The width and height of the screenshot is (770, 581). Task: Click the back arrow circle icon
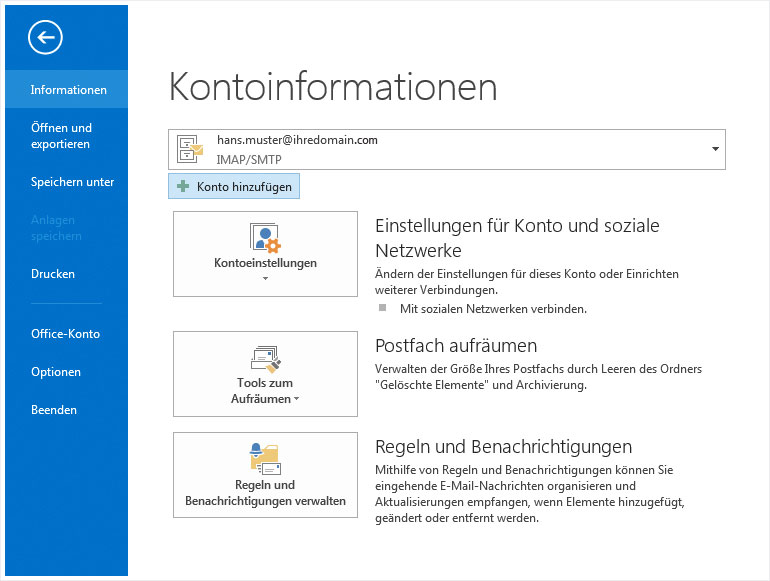pyautogui.click(x=45, y=37)
